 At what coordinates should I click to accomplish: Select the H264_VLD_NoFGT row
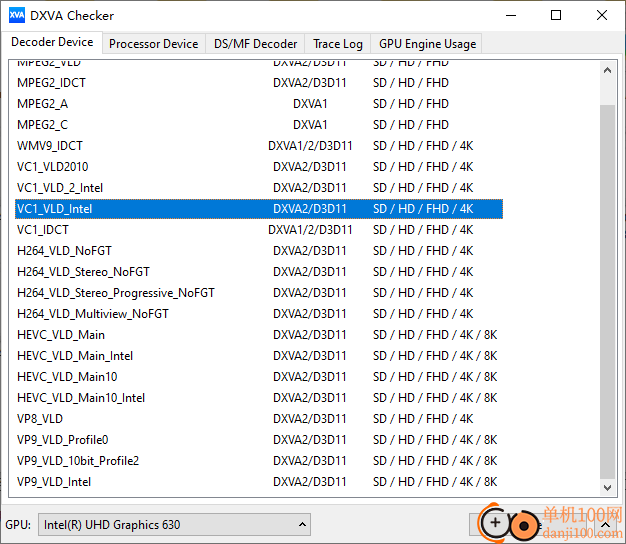point(259,251)
